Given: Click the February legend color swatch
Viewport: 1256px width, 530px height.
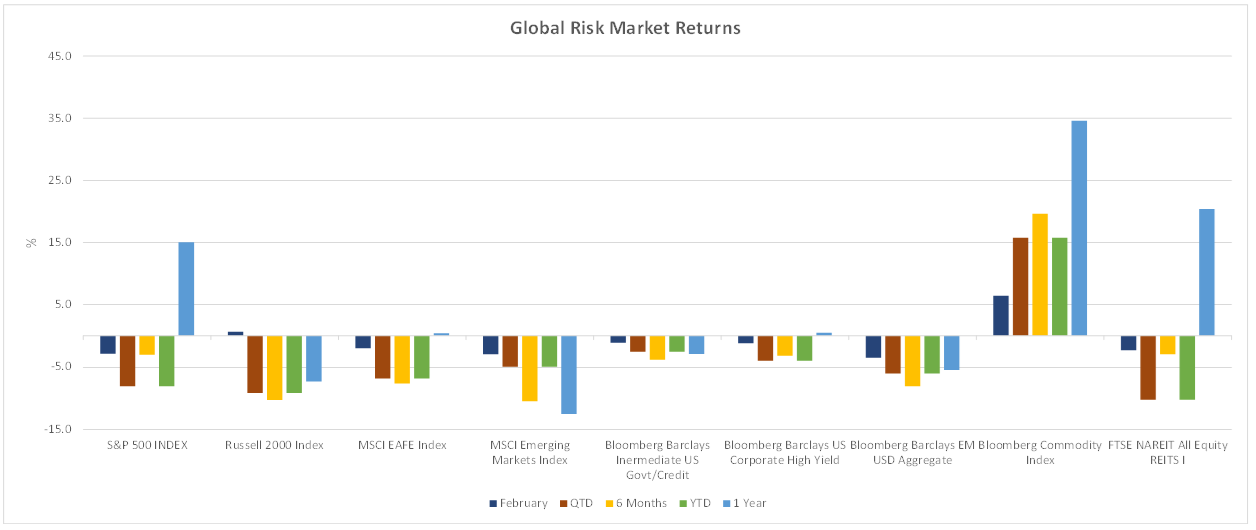Looking at the screenshot, I should tap(493, 503).
